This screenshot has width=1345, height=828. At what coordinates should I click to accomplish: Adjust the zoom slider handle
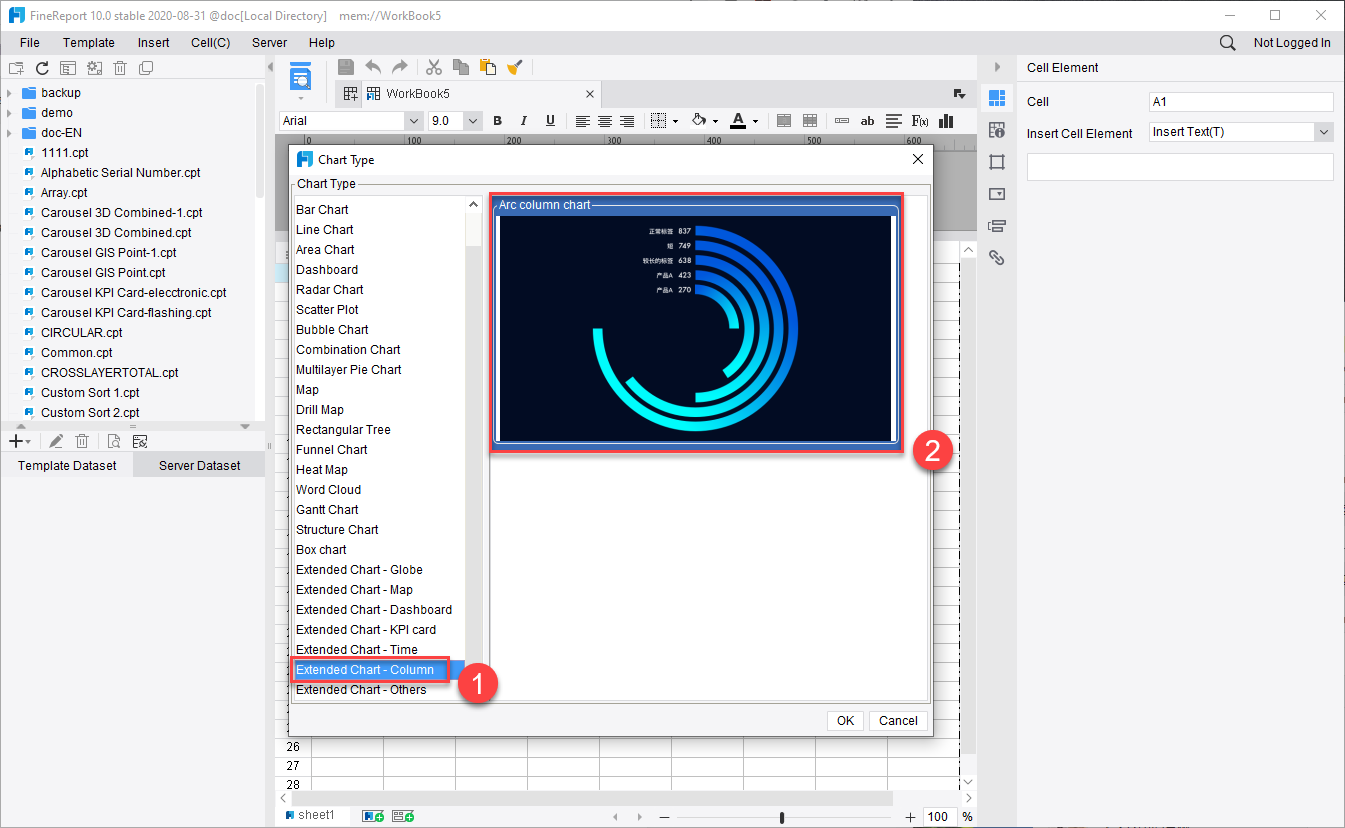[782, 817]
